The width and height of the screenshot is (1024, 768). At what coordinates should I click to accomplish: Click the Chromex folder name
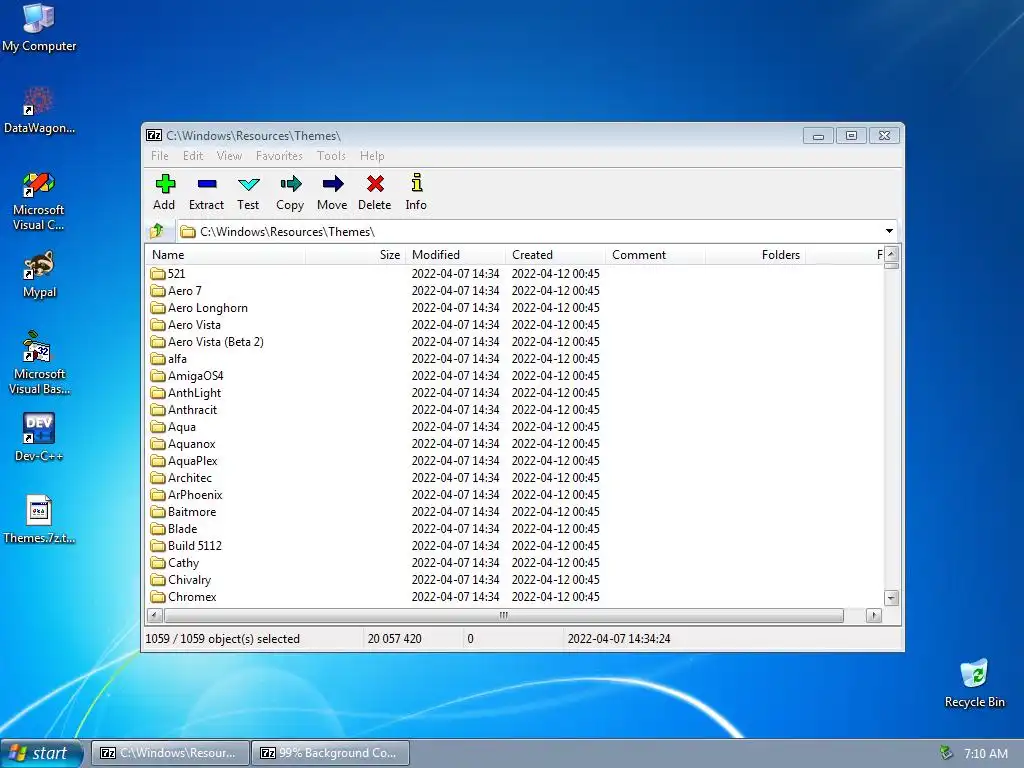point(192,596)
